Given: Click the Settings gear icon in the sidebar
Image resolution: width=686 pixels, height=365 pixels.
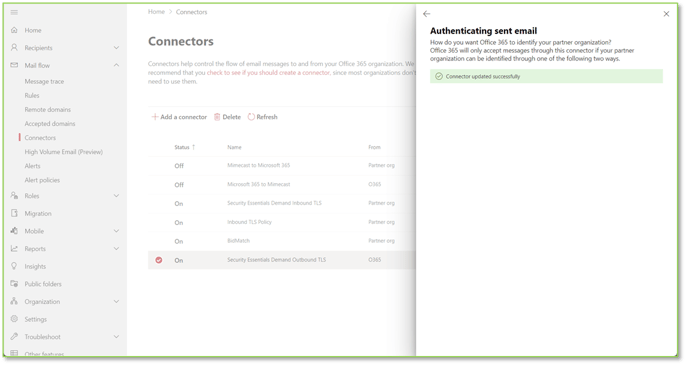Looking at the screenshot, I should pyautogui.click(x=14, y=319).
